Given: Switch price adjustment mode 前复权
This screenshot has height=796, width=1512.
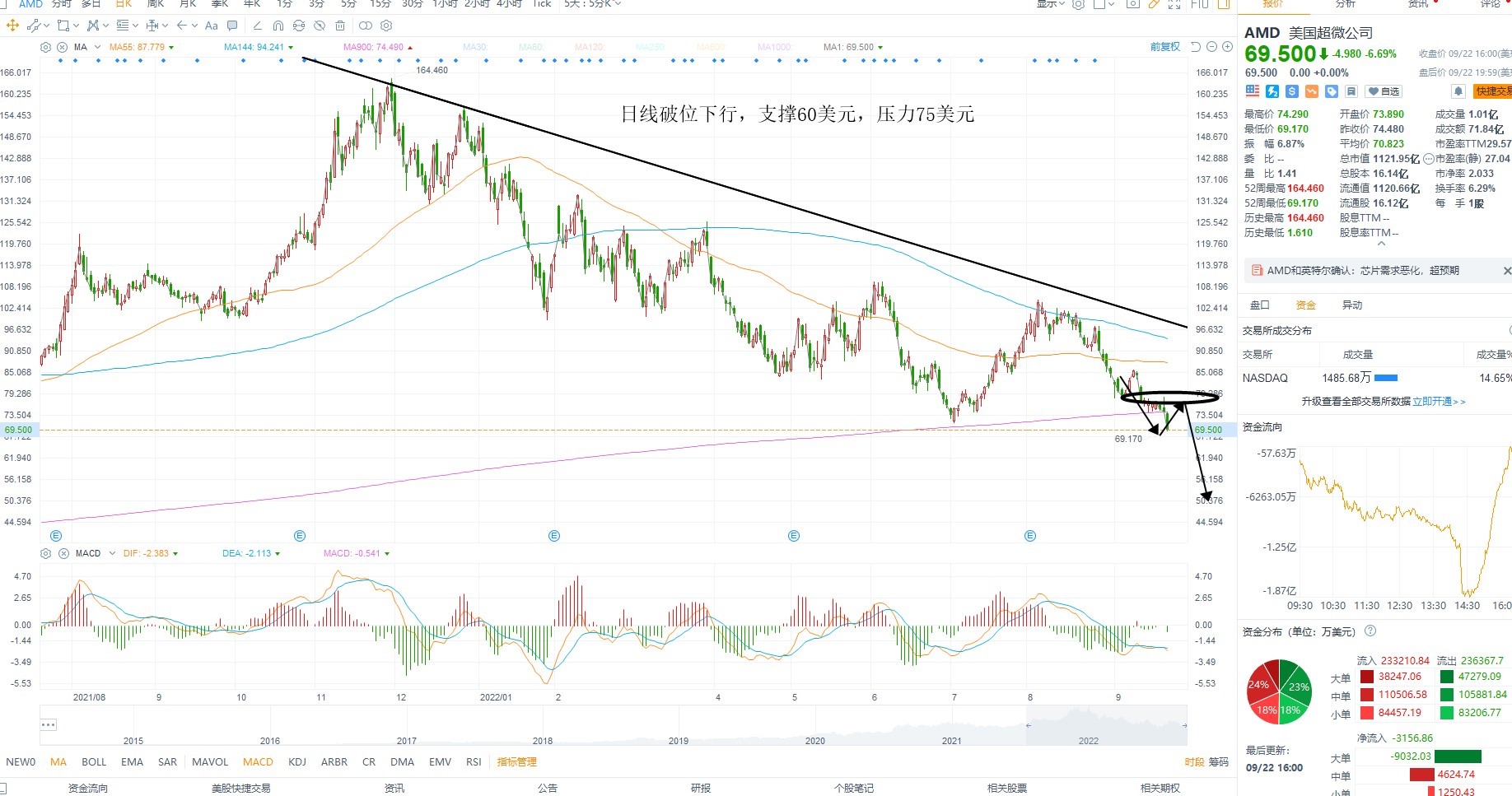Looking at the screenshot, I should point(1164,47).
